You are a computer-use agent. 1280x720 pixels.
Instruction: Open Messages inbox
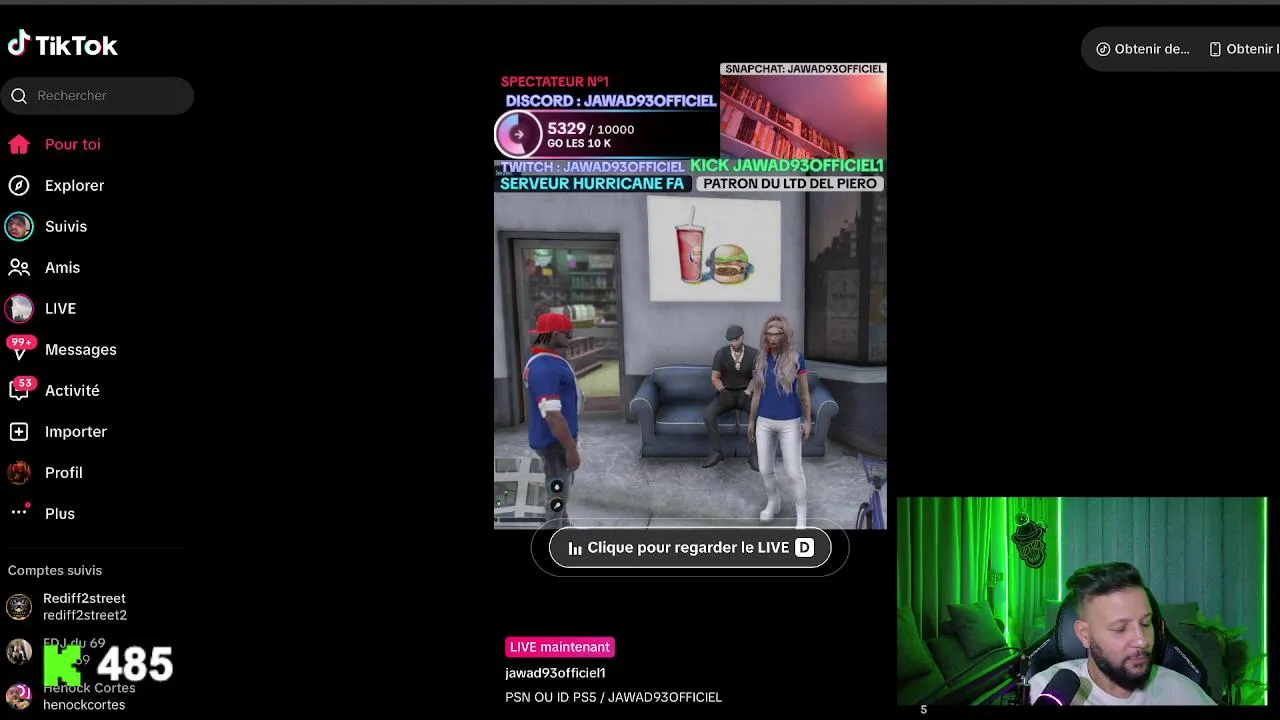tap(80, 349)
